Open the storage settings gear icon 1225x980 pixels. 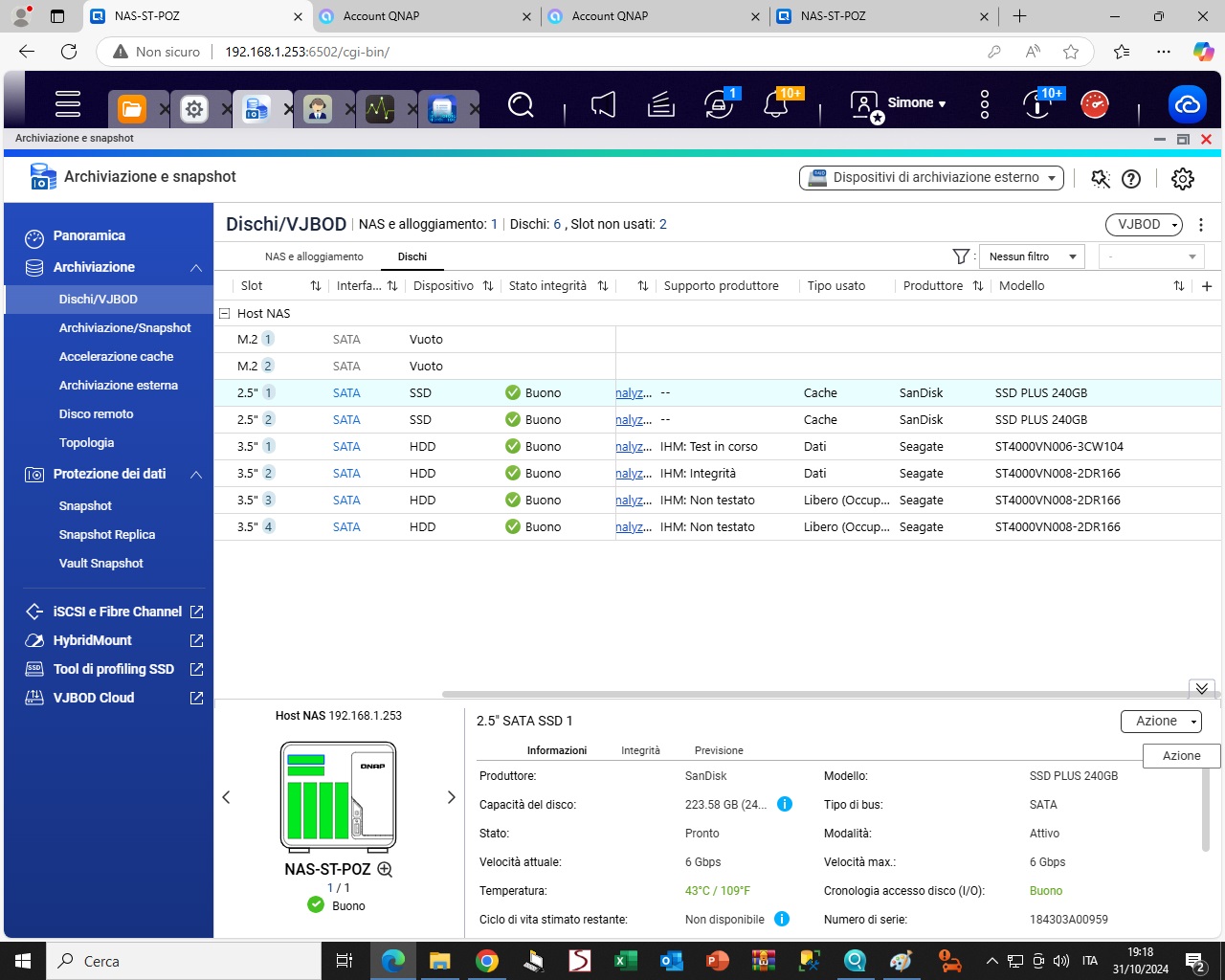[x=1183, y=179]
